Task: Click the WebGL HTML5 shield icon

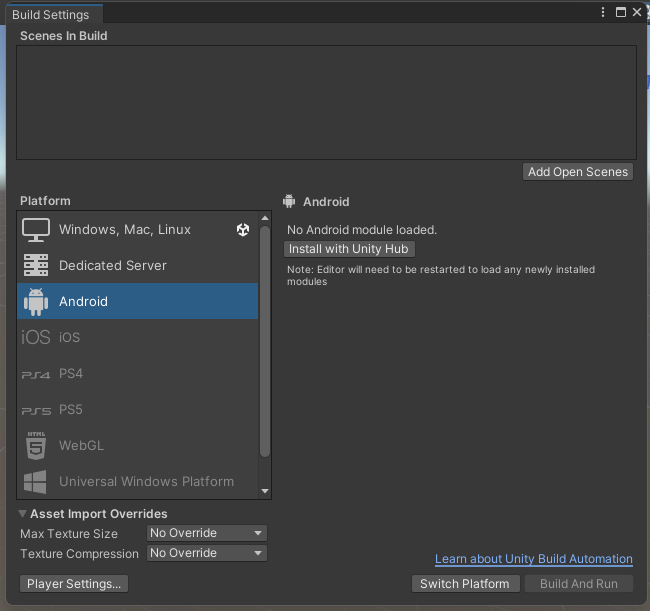Action: coord(36,446)
